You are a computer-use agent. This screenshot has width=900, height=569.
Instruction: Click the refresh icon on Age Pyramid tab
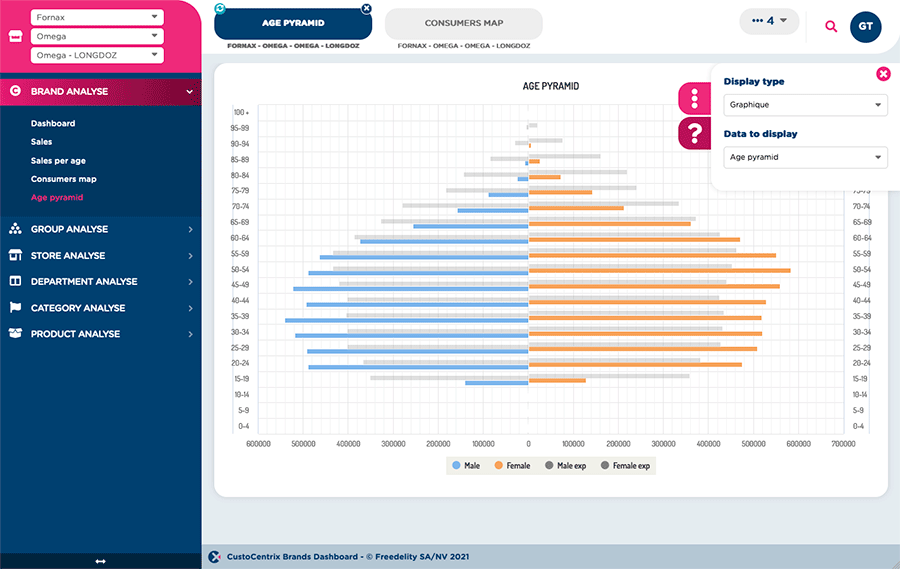[220, 8]
